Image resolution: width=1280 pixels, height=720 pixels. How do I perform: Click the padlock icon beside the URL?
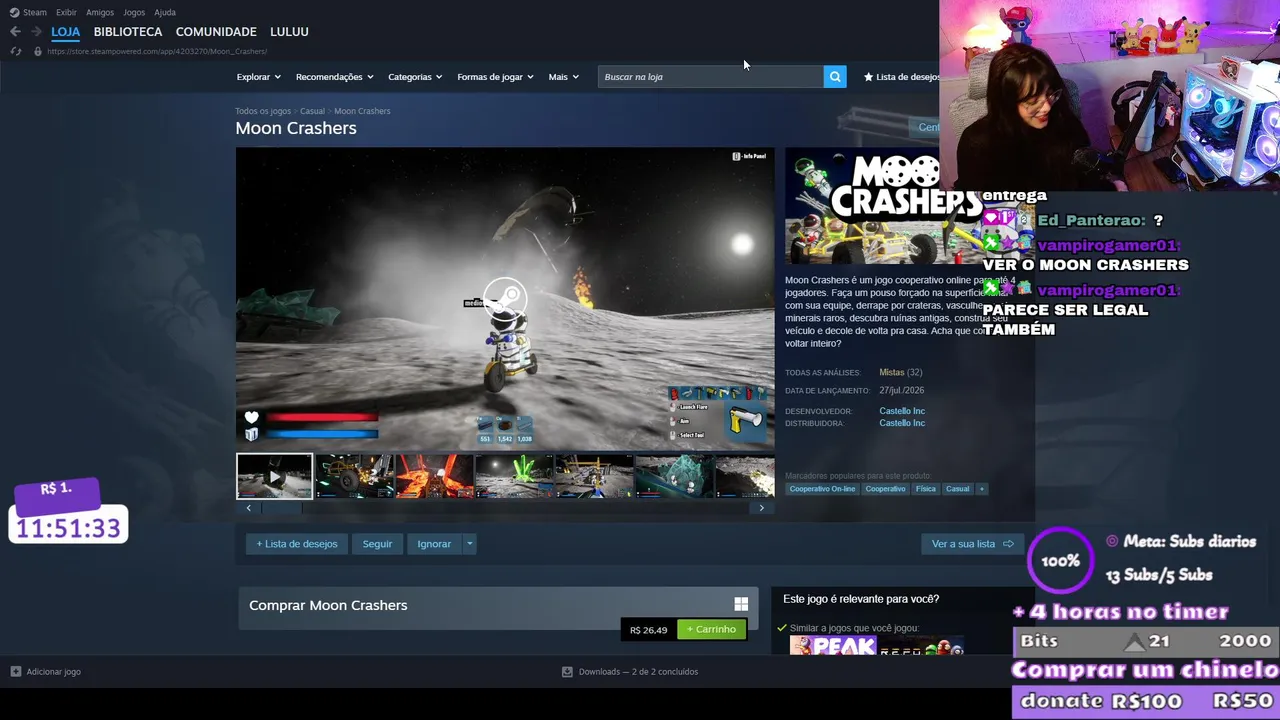(x=38, y=51)
